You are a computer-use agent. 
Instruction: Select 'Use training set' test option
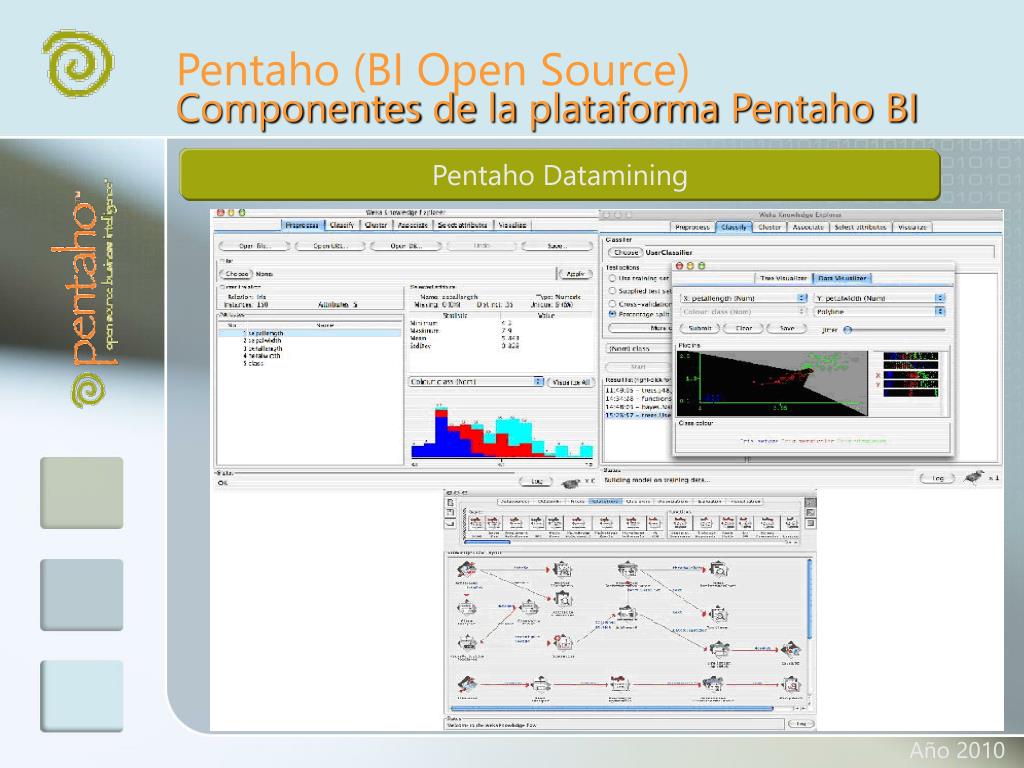coord(613,279)
